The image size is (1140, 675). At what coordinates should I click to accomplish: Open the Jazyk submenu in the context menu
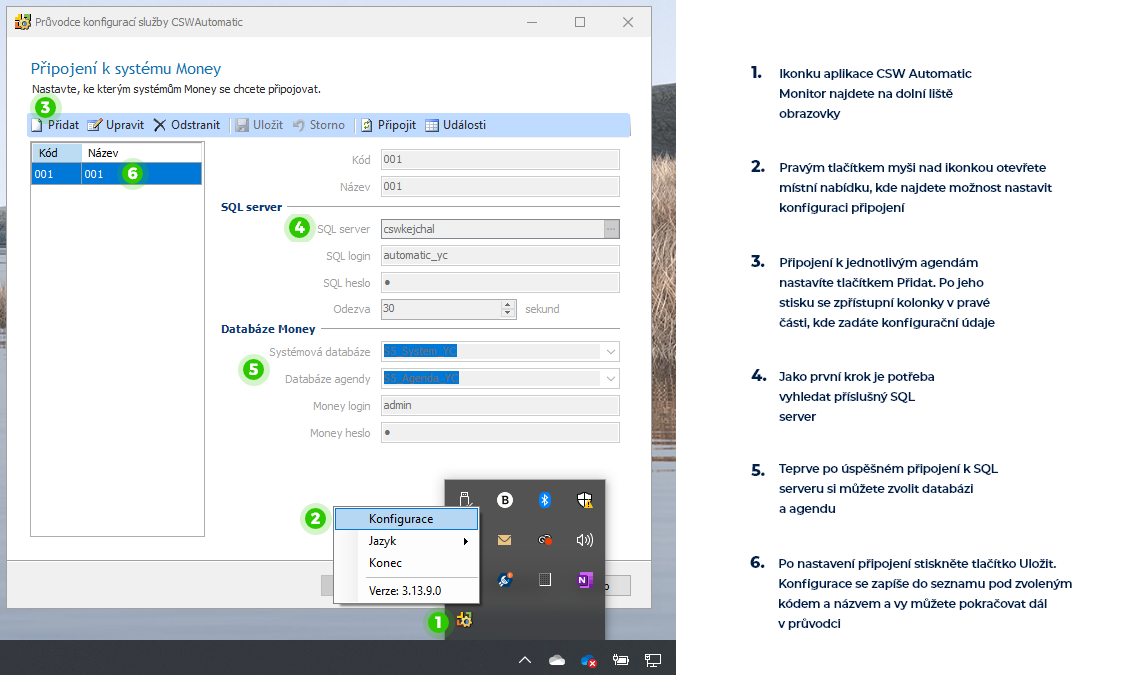pyautogui.click(x=406, y=541)
